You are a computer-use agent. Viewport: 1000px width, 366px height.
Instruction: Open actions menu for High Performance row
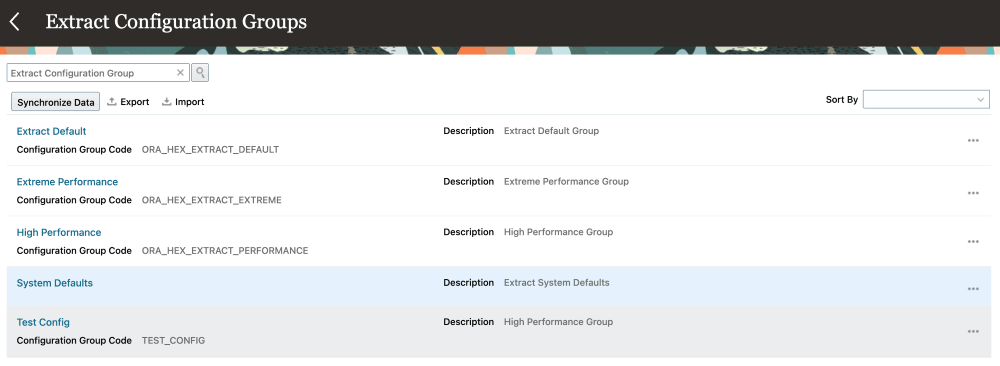point(973,242)
